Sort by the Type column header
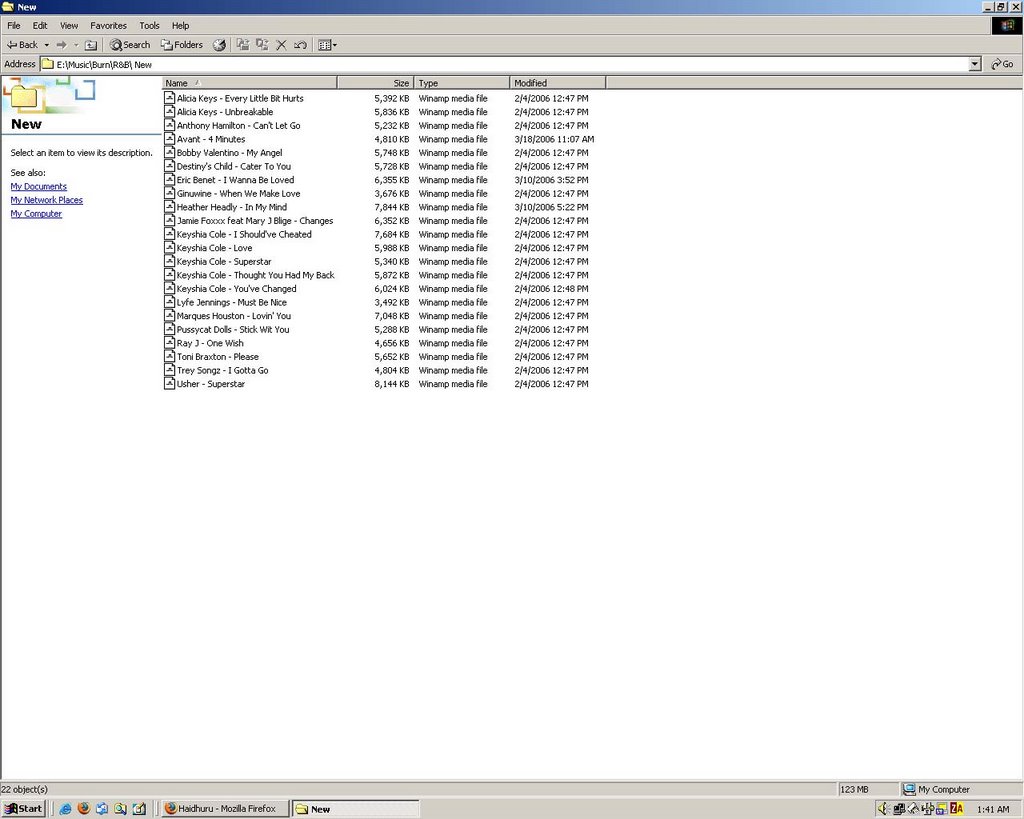The image size is (1024, 819). [x=462, y=83]
